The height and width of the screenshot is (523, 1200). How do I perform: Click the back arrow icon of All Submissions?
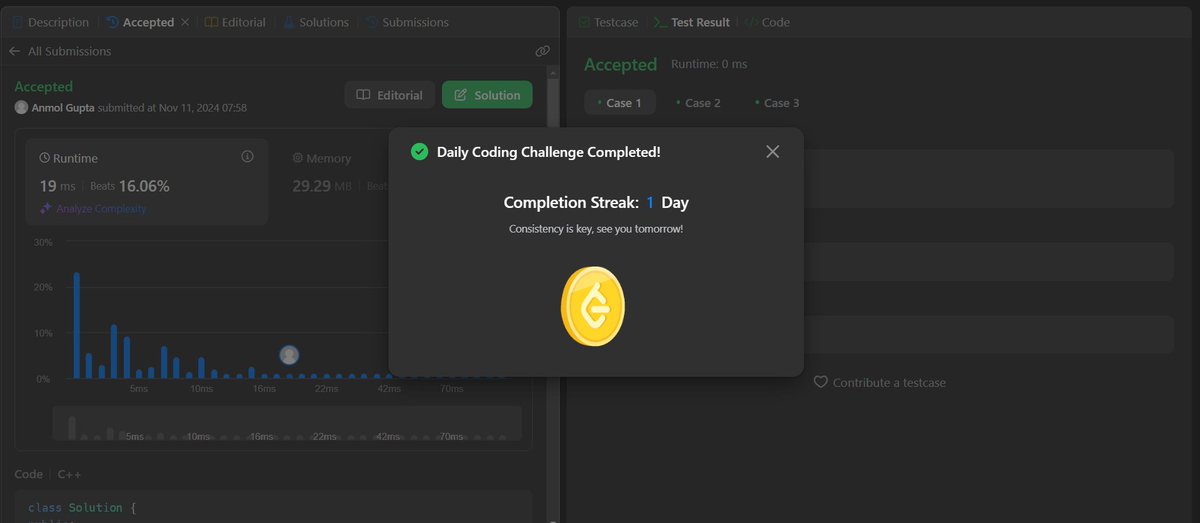click(14, 51)
